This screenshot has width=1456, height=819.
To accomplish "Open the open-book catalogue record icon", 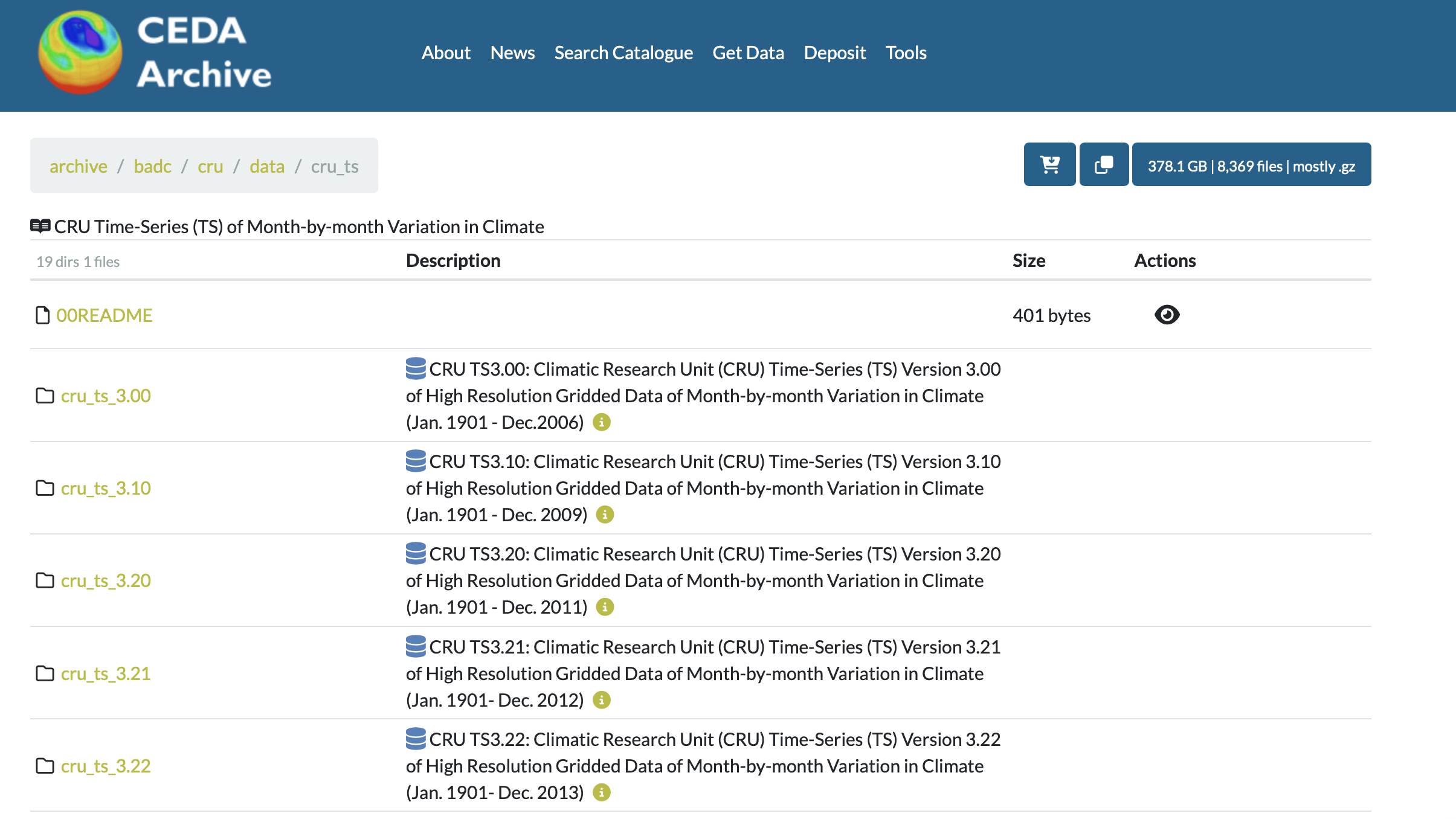I will 40,226.
